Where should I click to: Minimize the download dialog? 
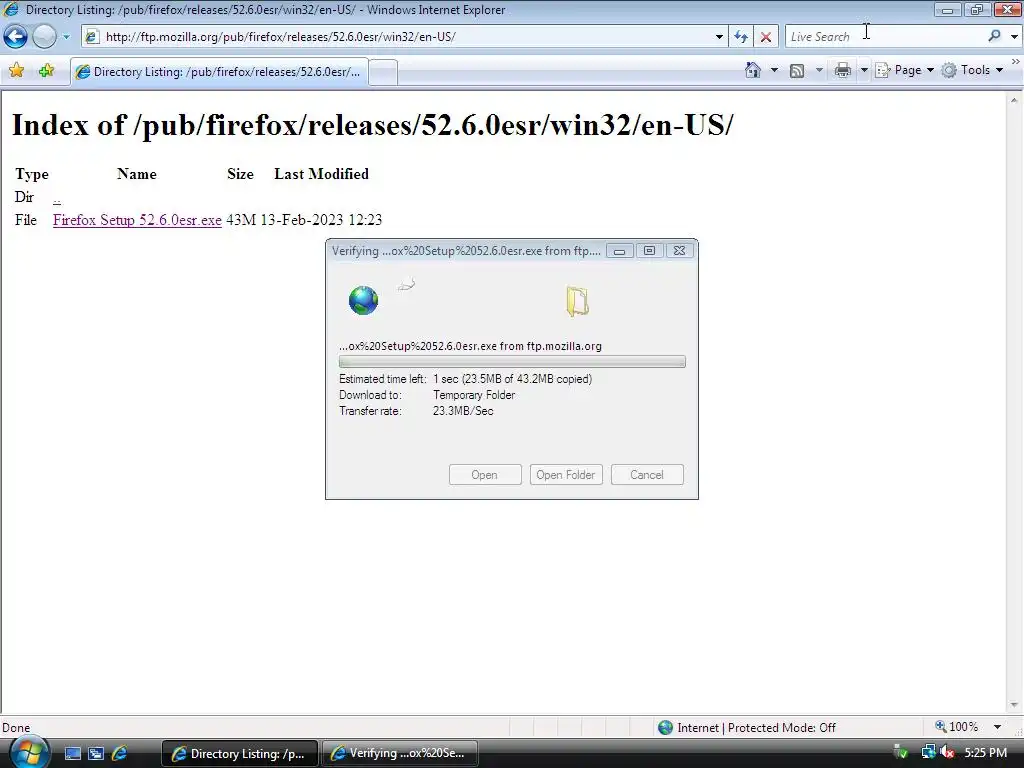(x=619, y=251)
